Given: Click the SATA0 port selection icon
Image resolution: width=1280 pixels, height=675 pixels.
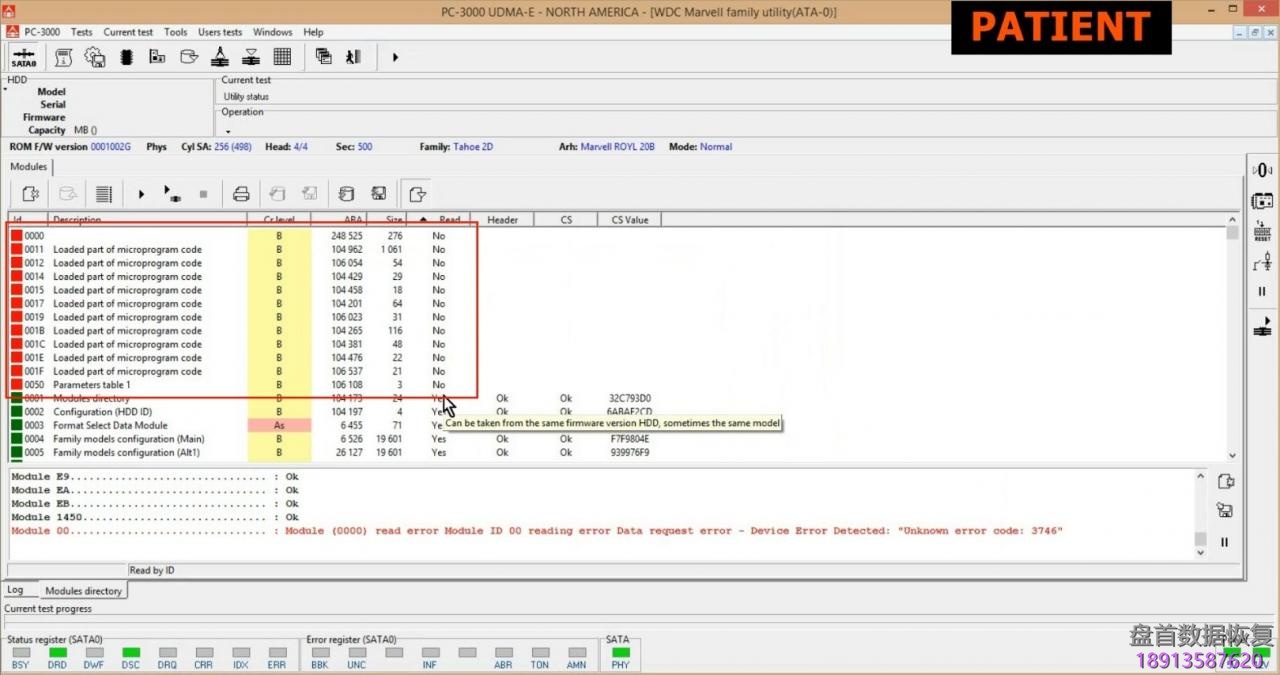Looking at the screenshot, I should click(x=23, y=57).
